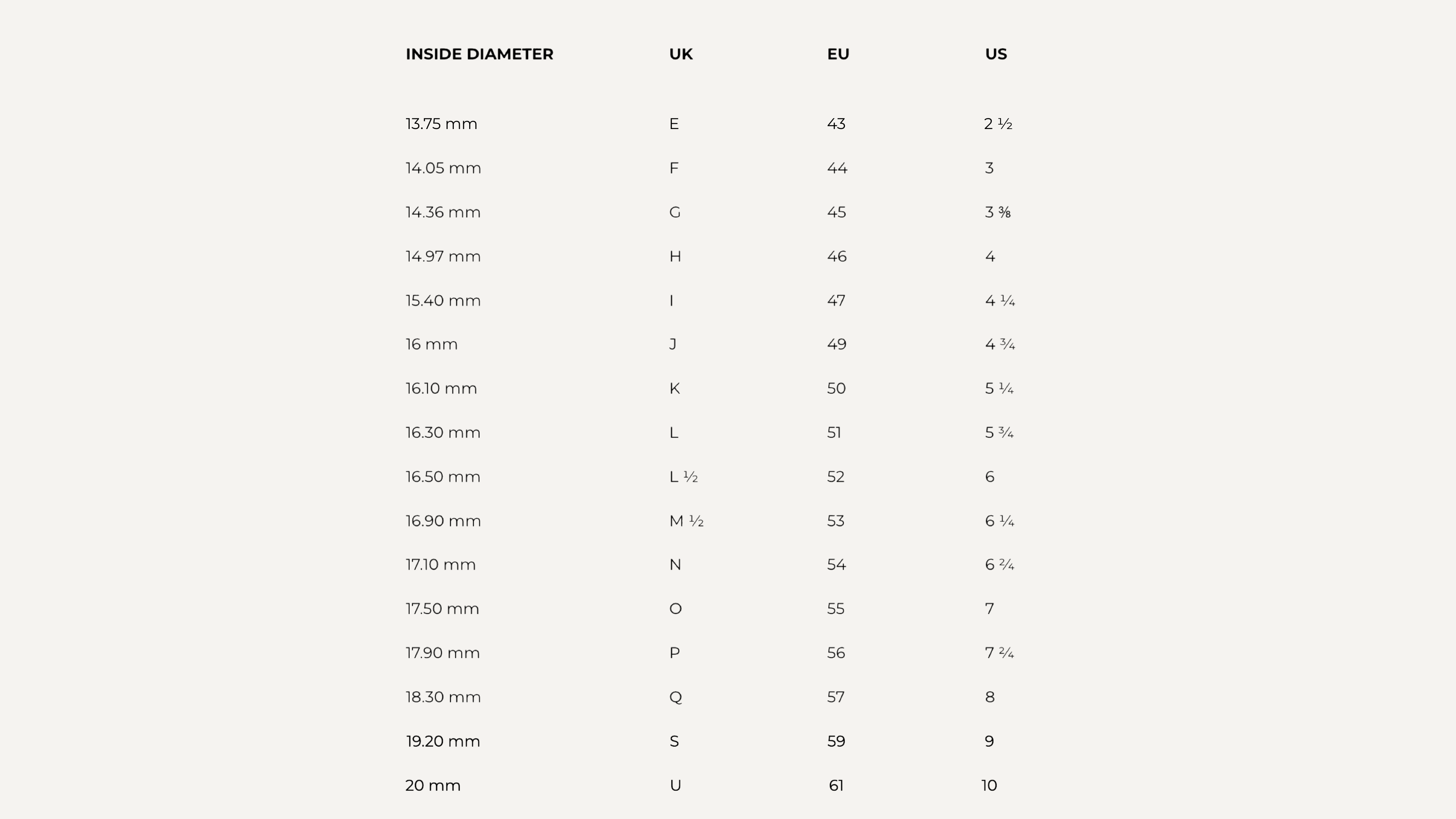The height and width of the screenshot is (819, 1456).
Task: Click the 17.50 mm diameter value
Action: pyautogui.click(x=442, y=609)
